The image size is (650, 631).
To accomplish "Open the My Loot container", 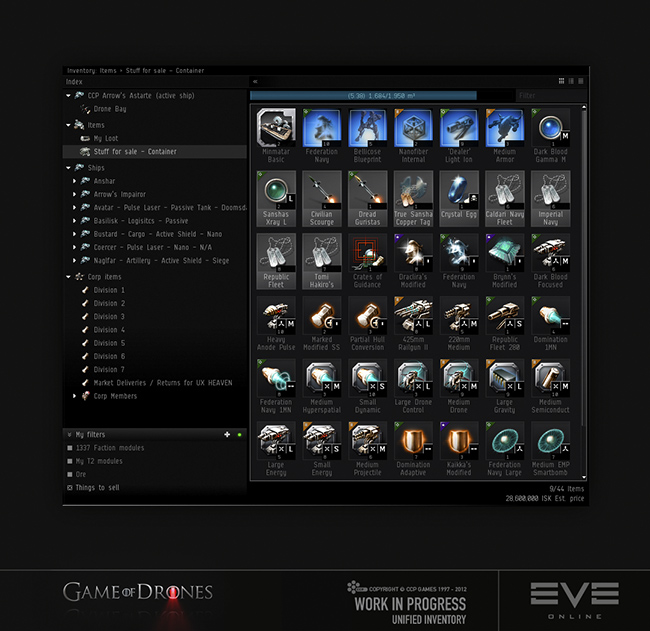I will click(x=106, y=138).
